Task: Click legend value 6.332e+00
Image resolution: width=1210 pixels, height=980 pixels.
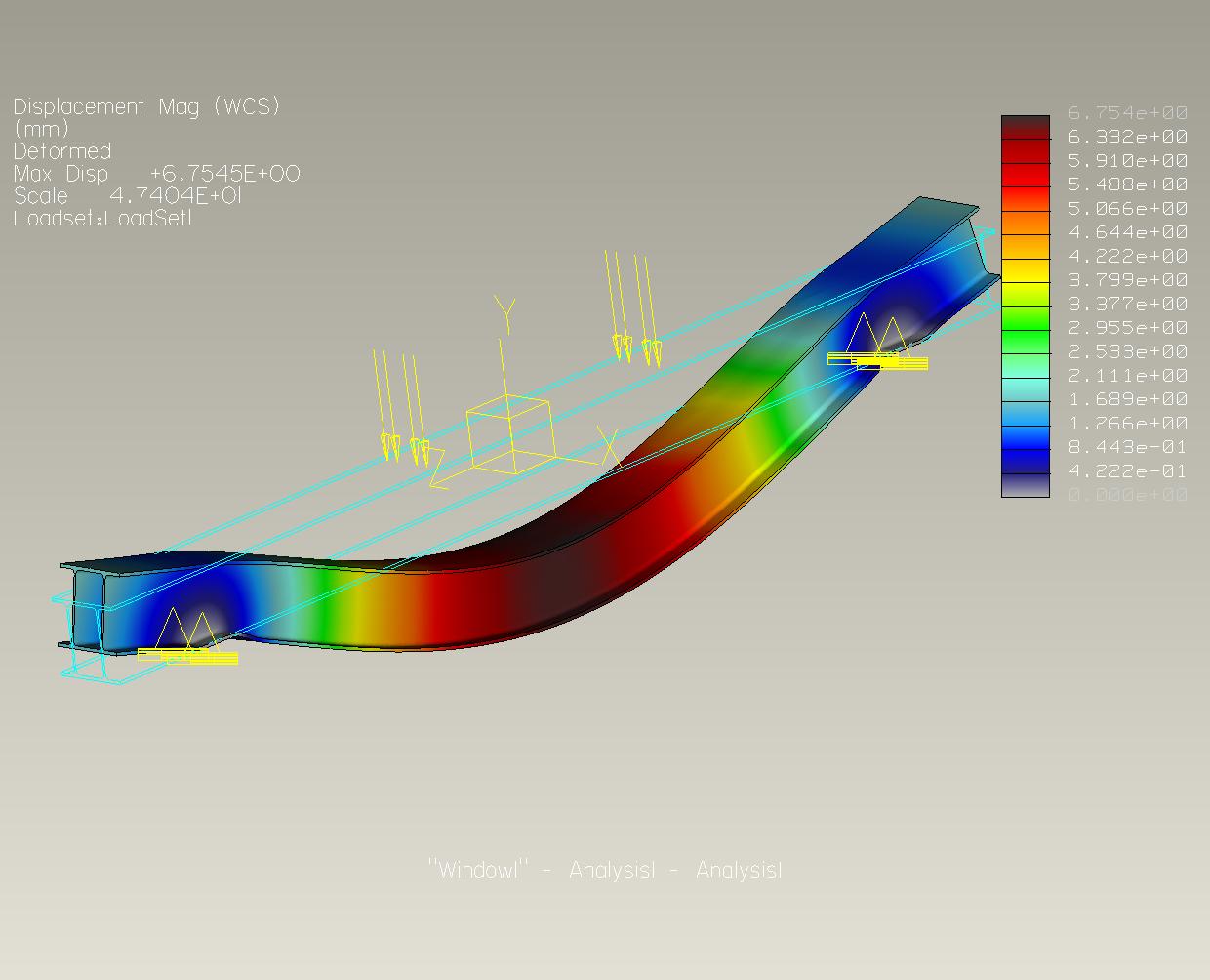Action: (1128, 137)
